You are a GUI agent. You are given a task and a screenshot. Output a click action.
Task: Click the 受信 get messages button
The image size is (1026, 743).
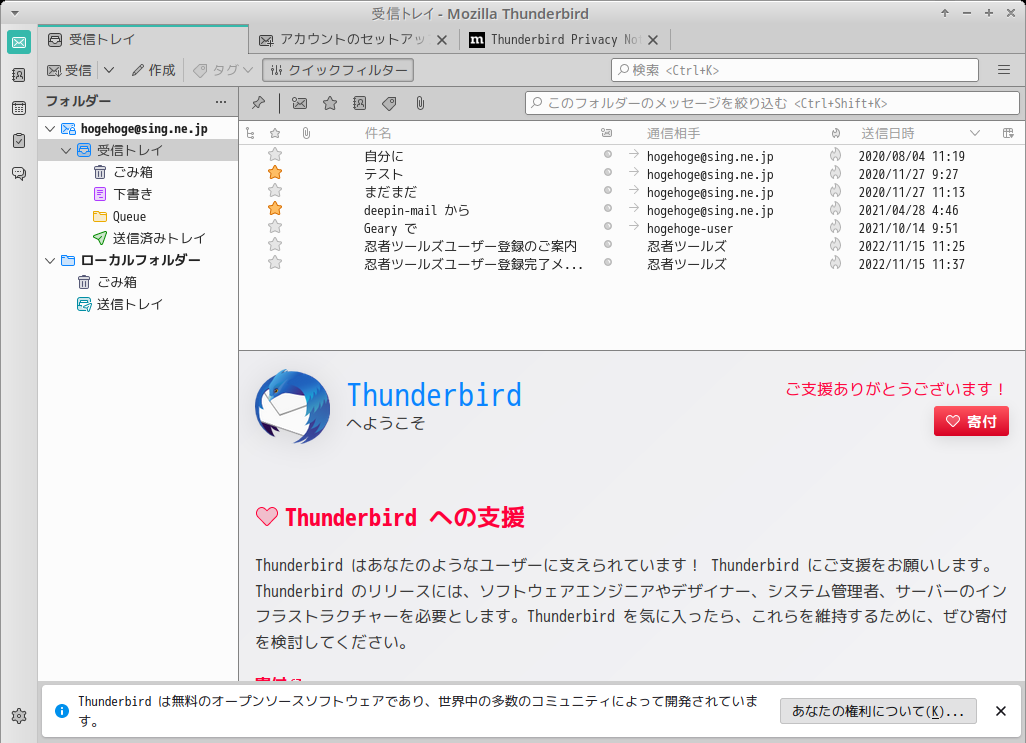click(69, 70)
